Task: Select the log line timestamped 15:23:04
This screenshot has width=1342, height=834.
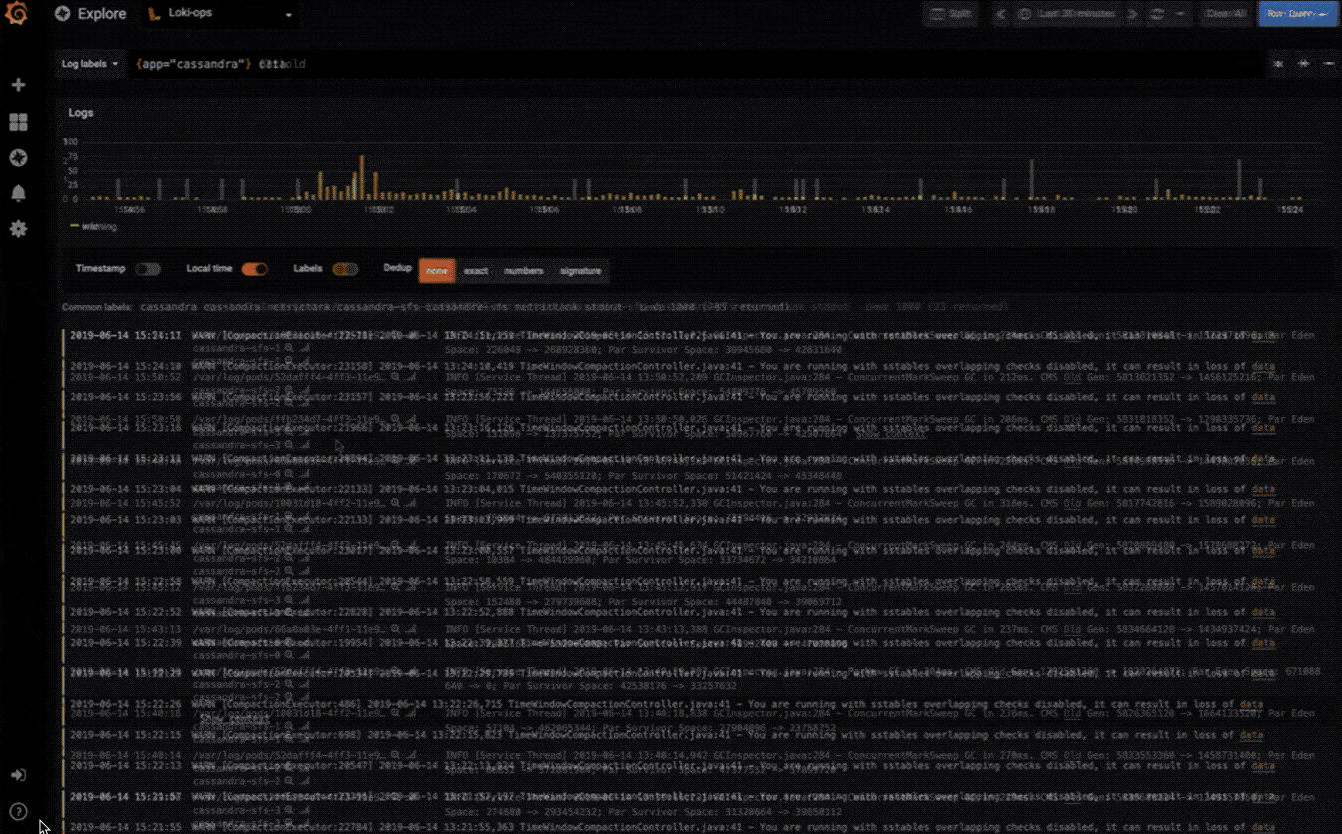Action: pos(670,489)
